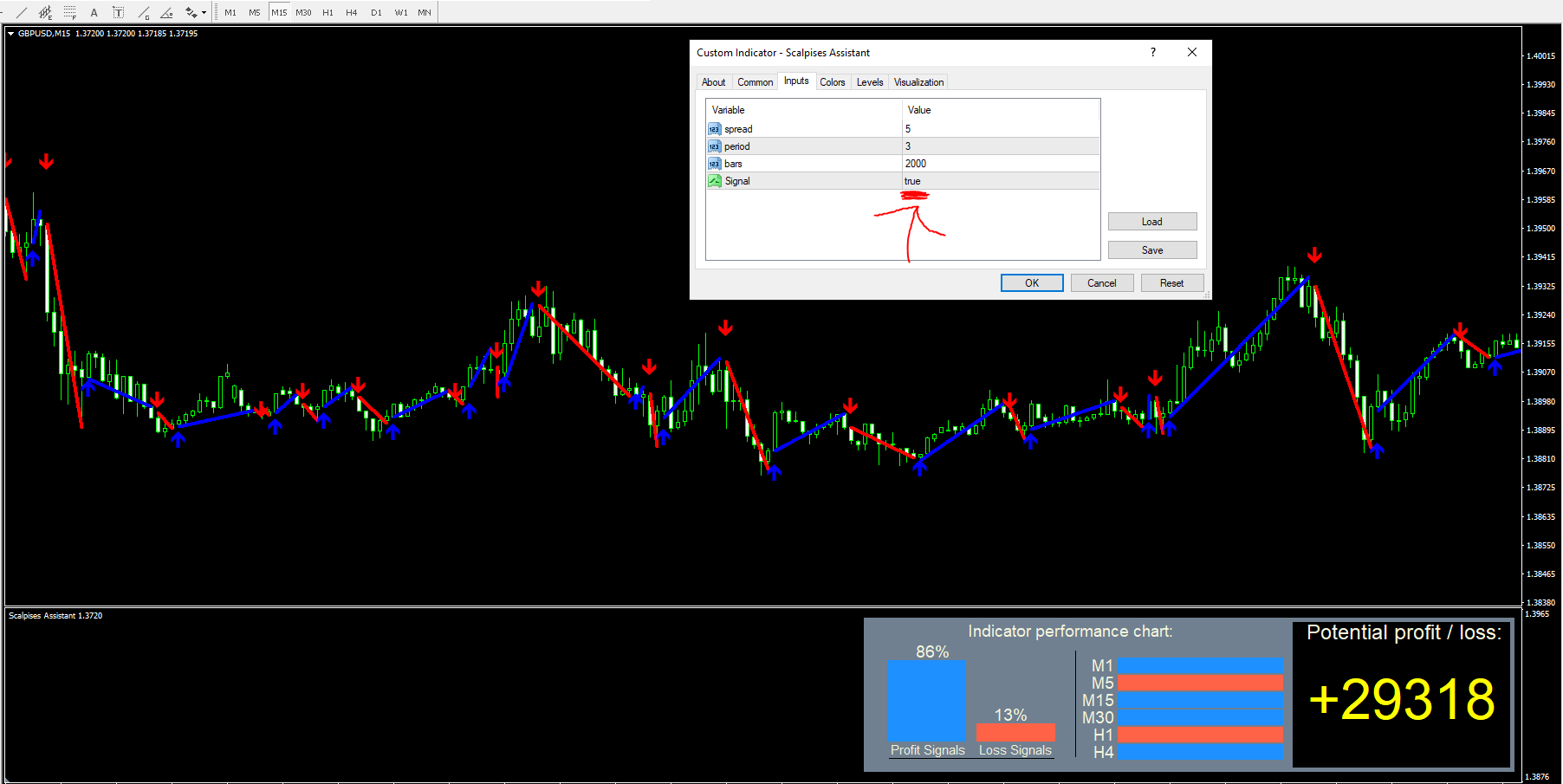The image size is (1563, 784).
Task: Click the Load button
Action: [x=1152, y=222]
